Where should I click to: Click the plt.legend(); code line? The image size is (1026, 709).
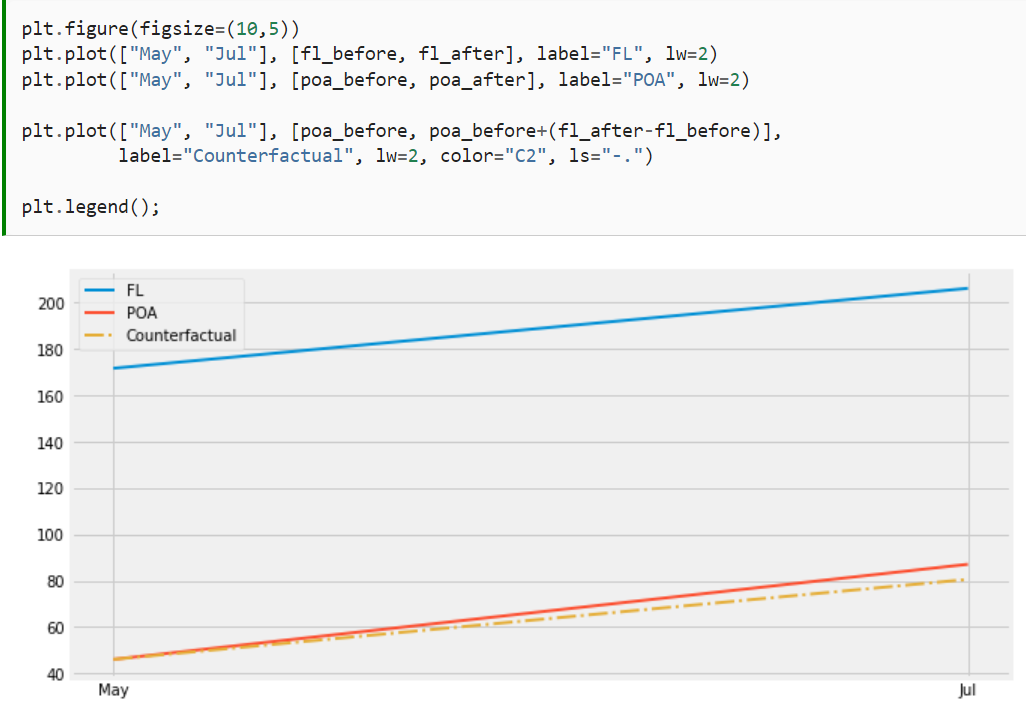pyautogui.click(x=90, y=207)
